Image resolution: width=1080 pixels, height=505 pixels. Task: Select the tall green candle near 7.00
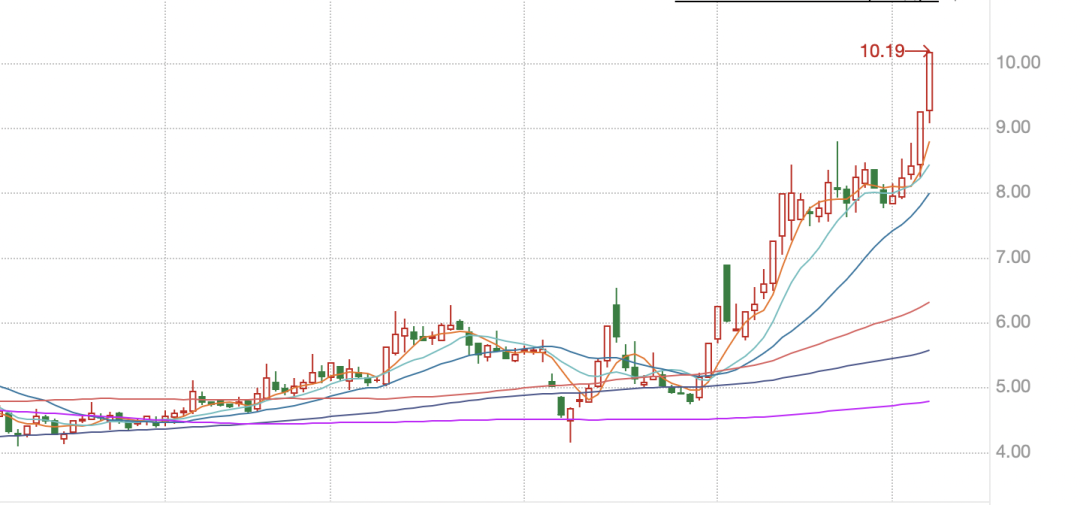point(727,293)
